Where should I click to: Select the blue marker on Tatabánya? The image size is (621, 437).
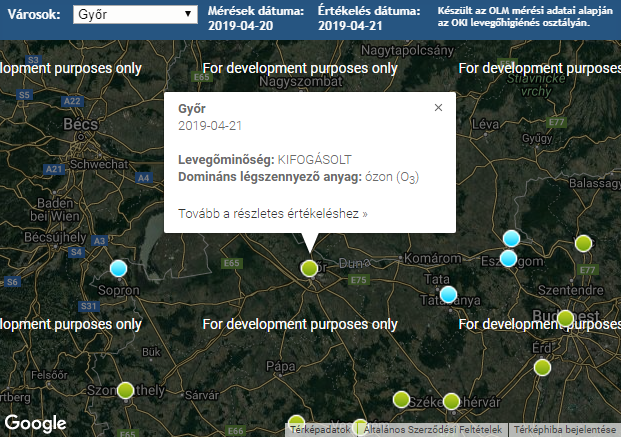tap(448, 294)
